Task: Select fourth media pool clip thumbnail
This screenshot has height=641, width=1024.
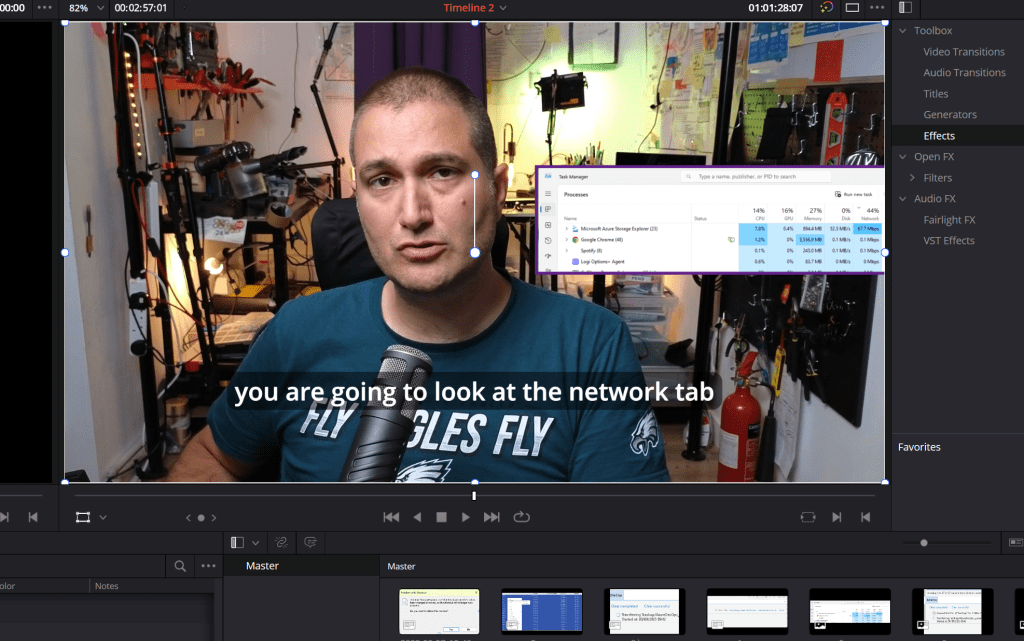Action: [x=746, y=612]
